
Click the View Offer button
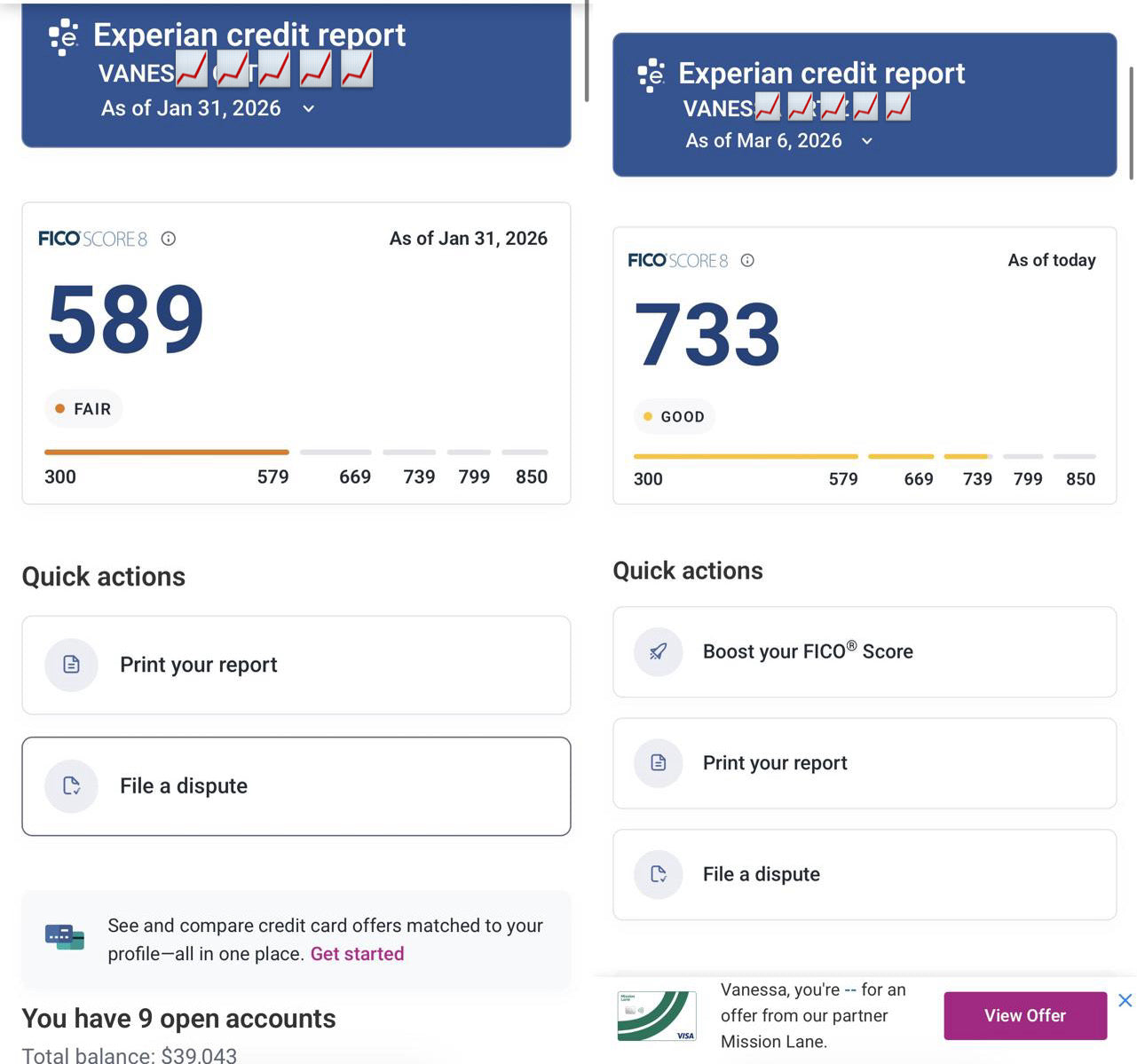tap(1025, 1016)
